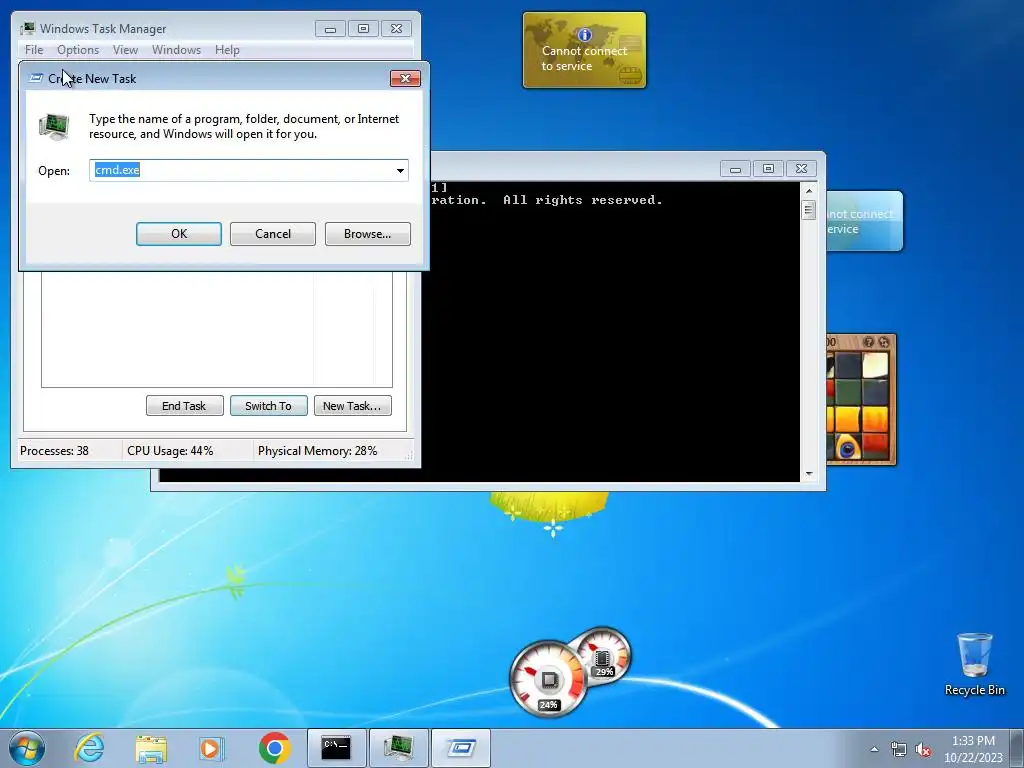Click the blue weather gadget behind the console
1024x768 pixels.
click(x=865, y=221)
